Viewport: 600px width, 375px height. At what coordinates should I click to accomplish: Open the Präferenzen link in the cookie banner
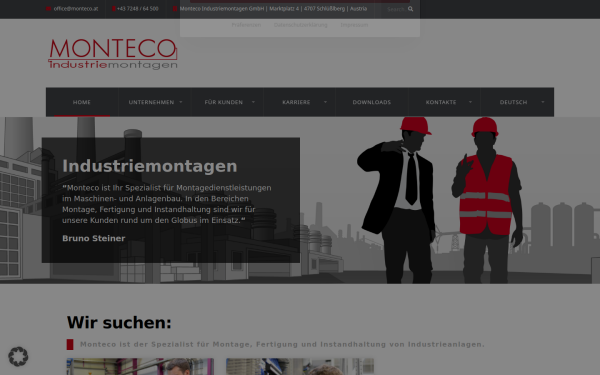tap(246, 25)
